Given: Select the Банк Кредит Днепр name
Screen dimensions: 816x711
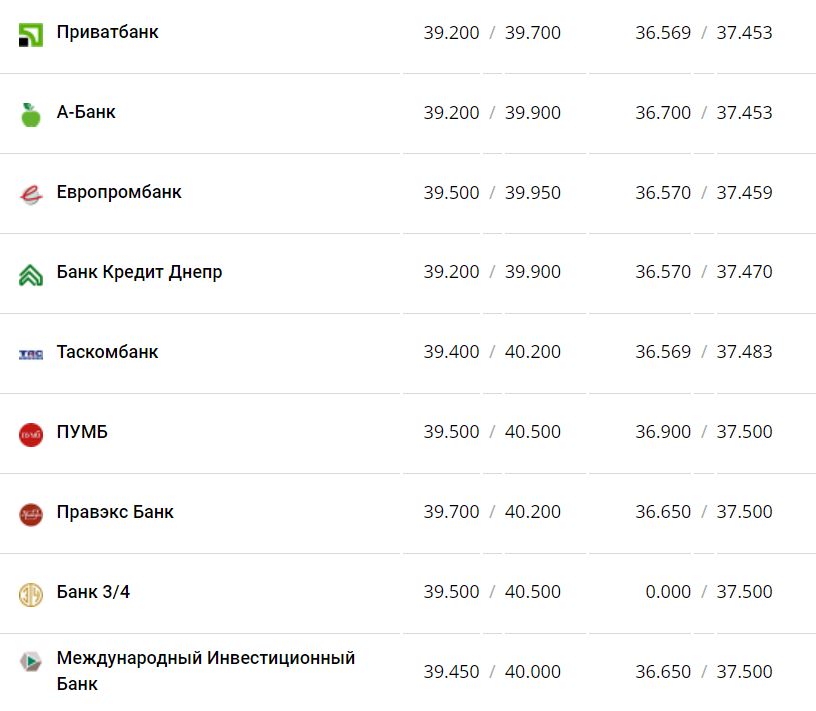Looking at the screenshot, I should (x=139, y=272).
